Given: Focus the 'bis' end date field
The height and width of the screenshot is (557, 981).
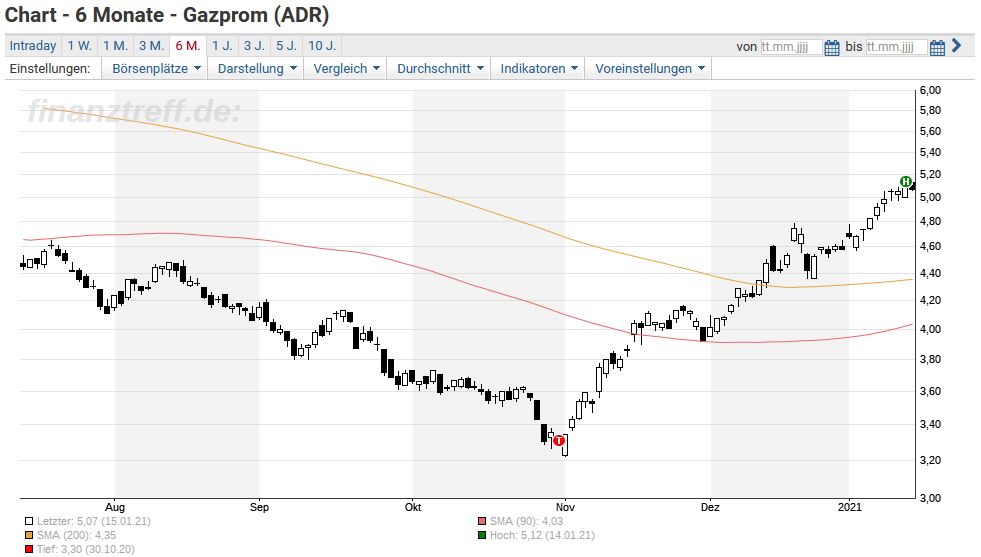Looking at the screenshot, I should (x=896, y=47).
